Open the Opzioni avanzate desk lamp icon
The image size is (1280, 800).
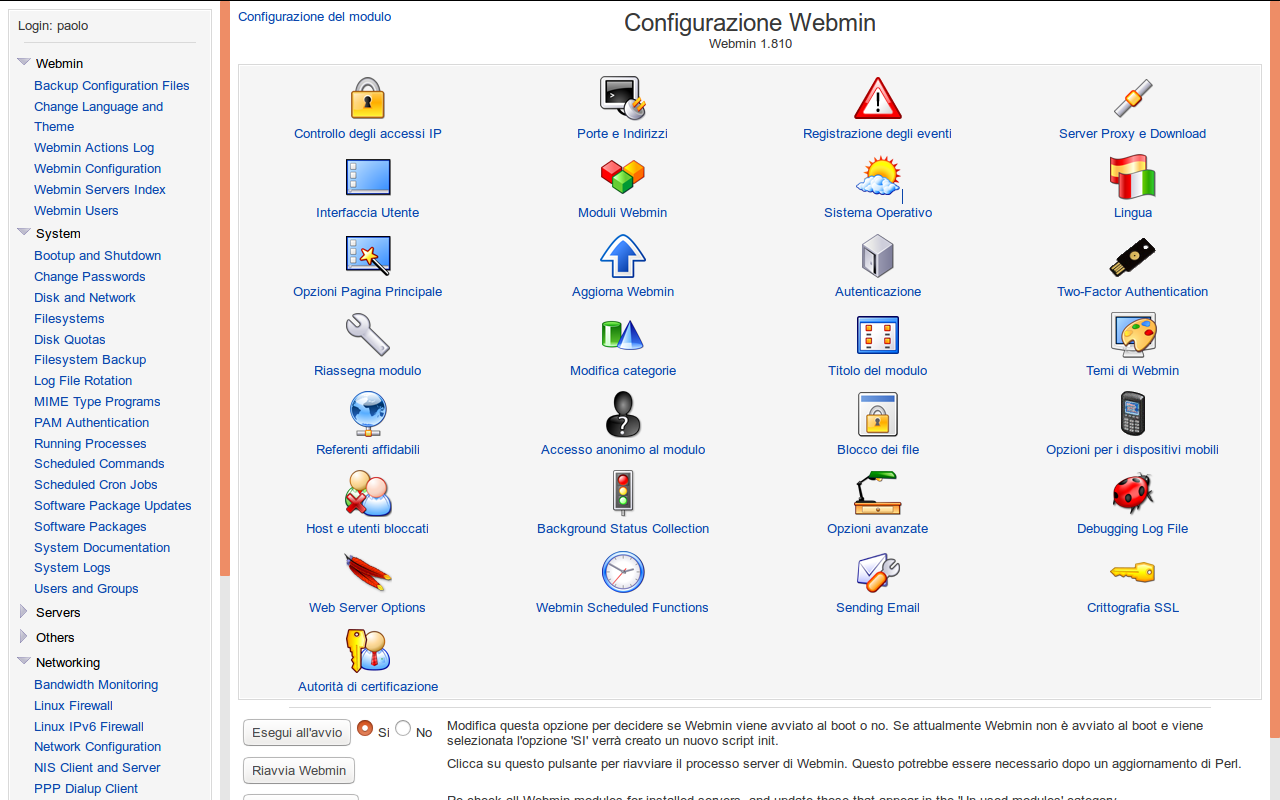878,493
